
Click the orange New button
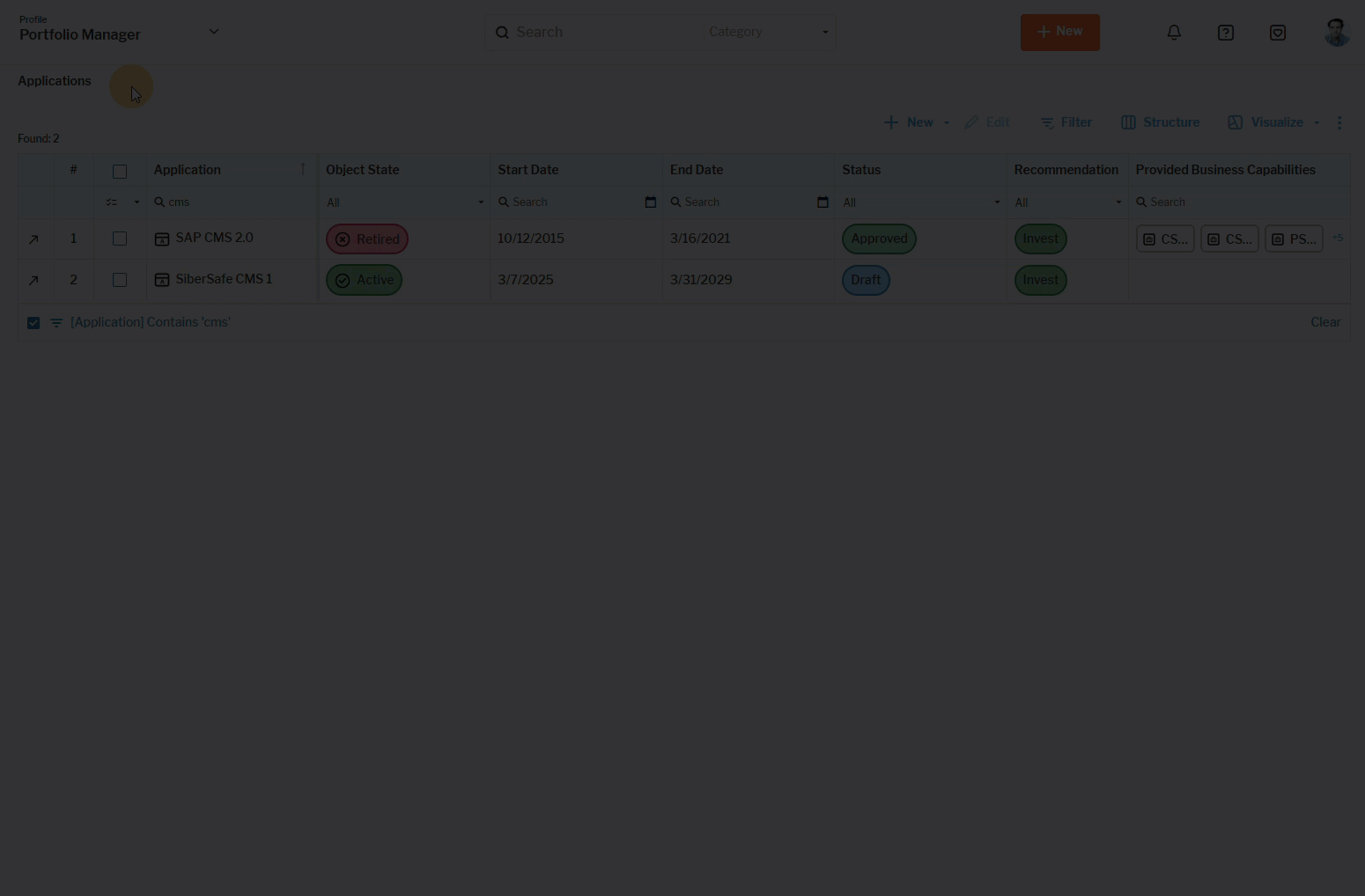coord(1059,32)
